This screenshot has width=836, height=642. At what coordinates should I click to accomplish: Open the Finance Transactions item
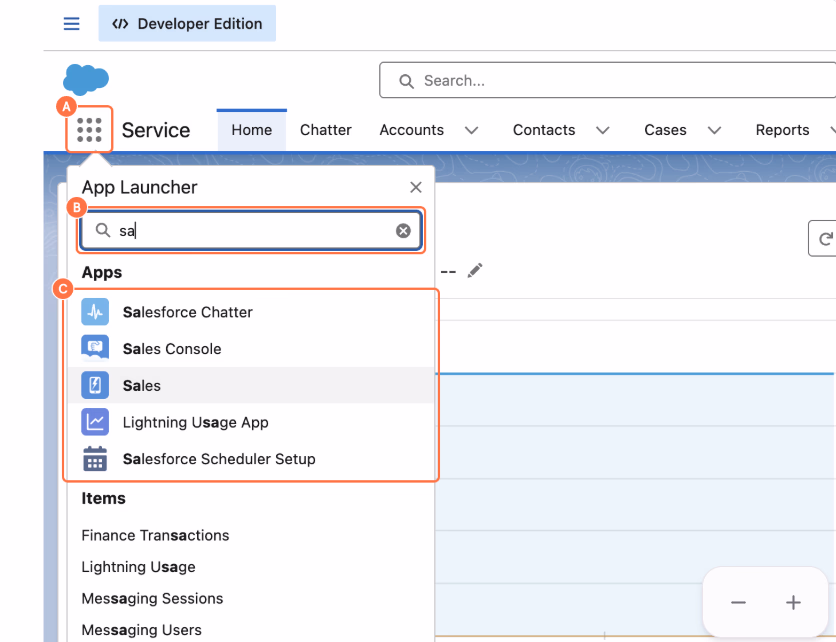pos(155,535)
